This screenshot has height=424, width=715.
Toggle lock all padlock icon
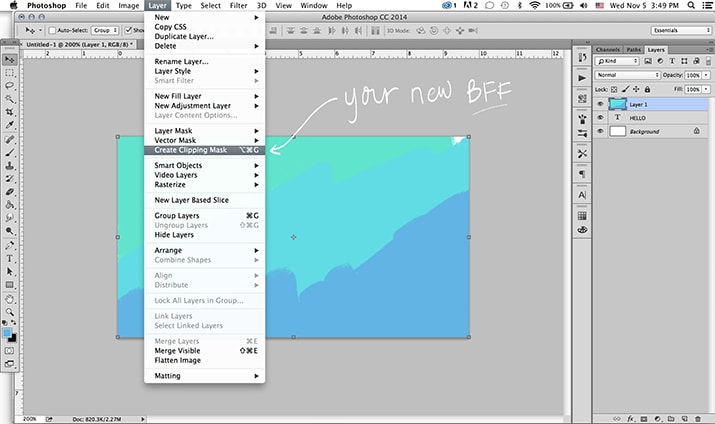[x=647, y=89]
